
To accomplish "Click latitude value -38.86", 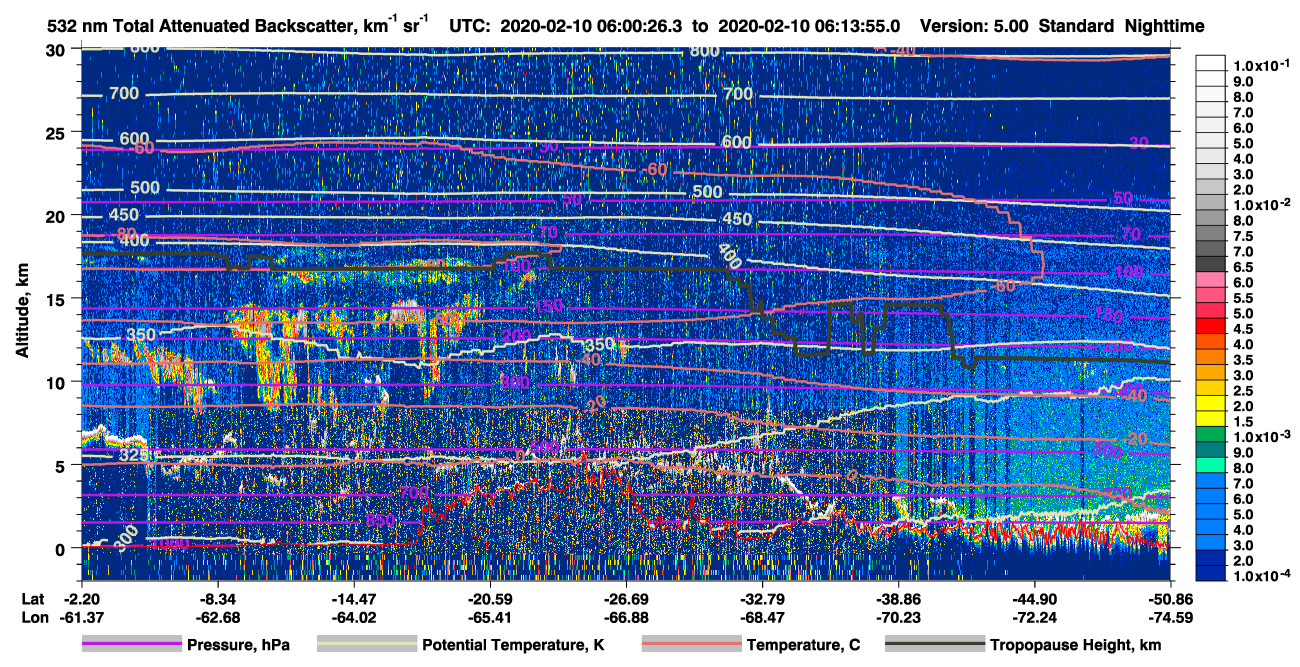I will tap(898, 599).
